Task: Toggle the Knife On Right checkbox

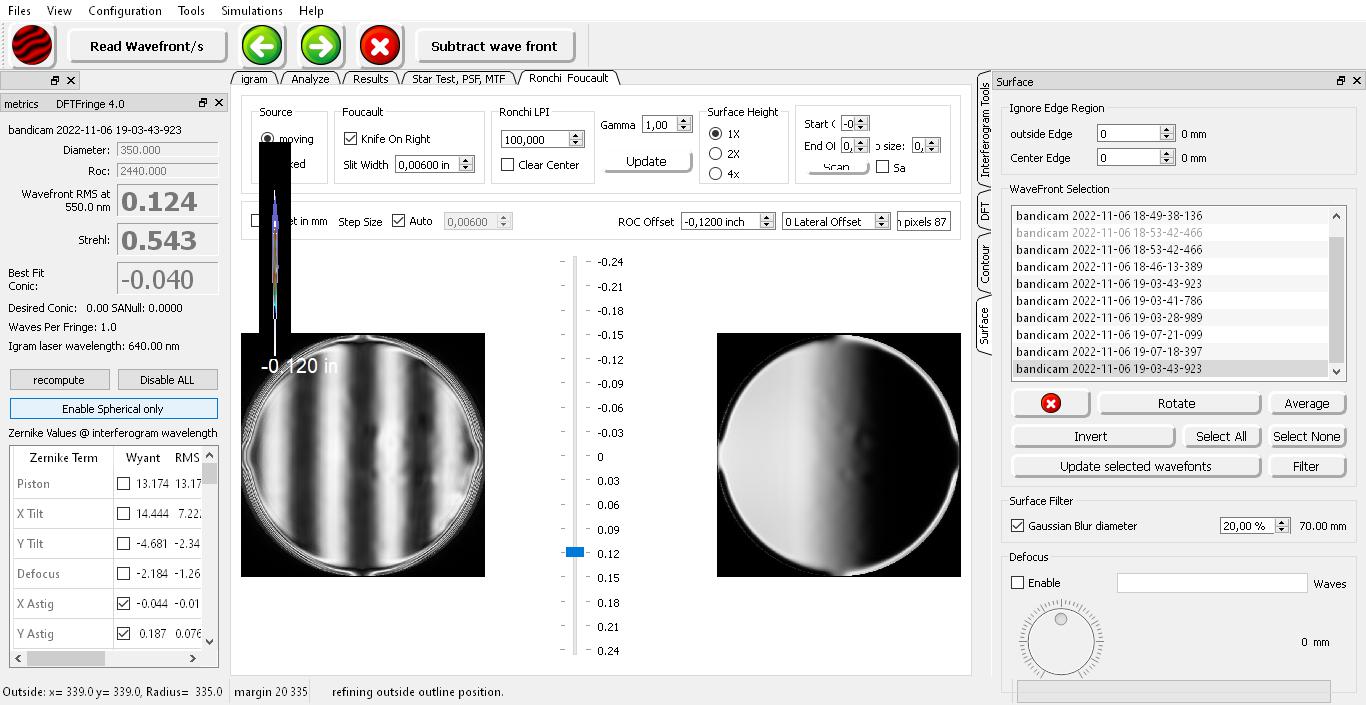Action: point(351,139)
